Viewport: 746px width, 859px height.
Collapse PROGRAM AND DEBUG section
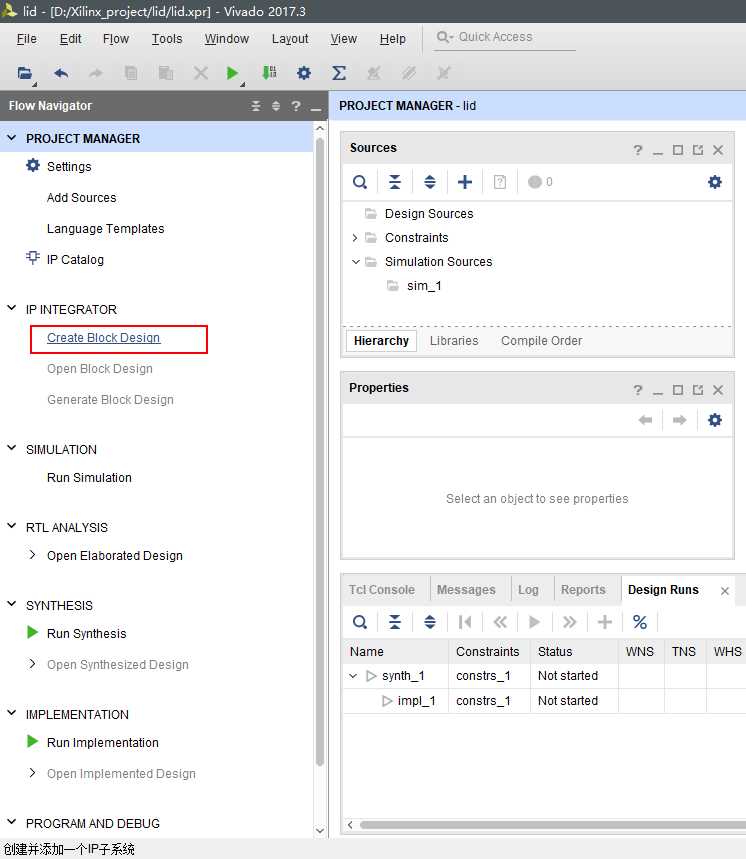[x=12, y=822]
